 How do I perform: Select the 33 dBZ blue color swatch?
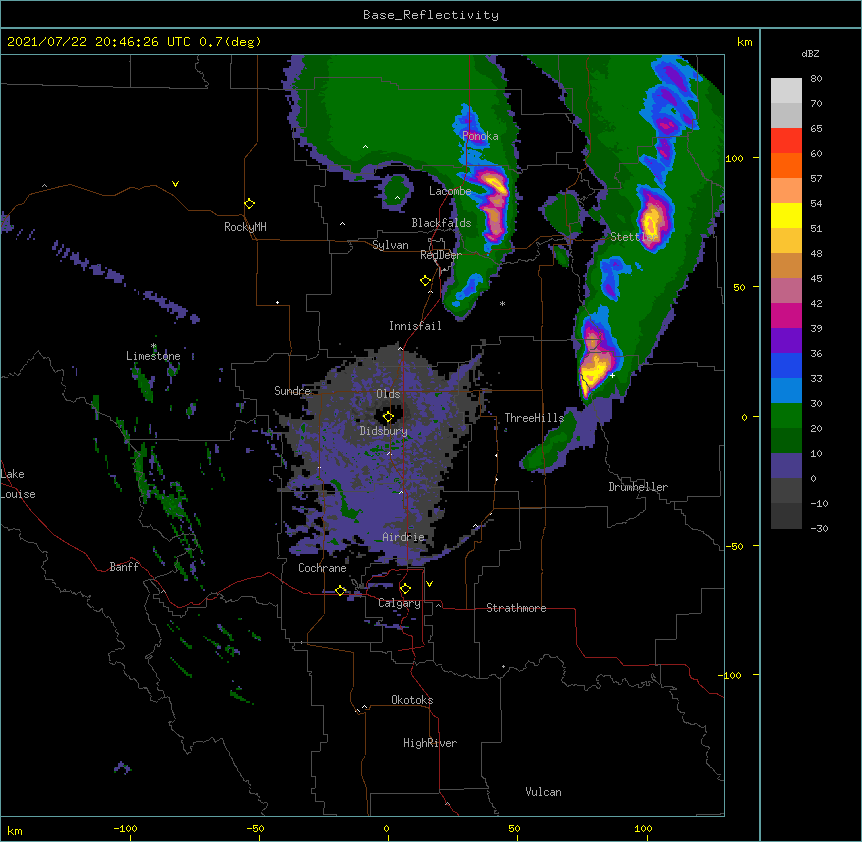point(786,365)
